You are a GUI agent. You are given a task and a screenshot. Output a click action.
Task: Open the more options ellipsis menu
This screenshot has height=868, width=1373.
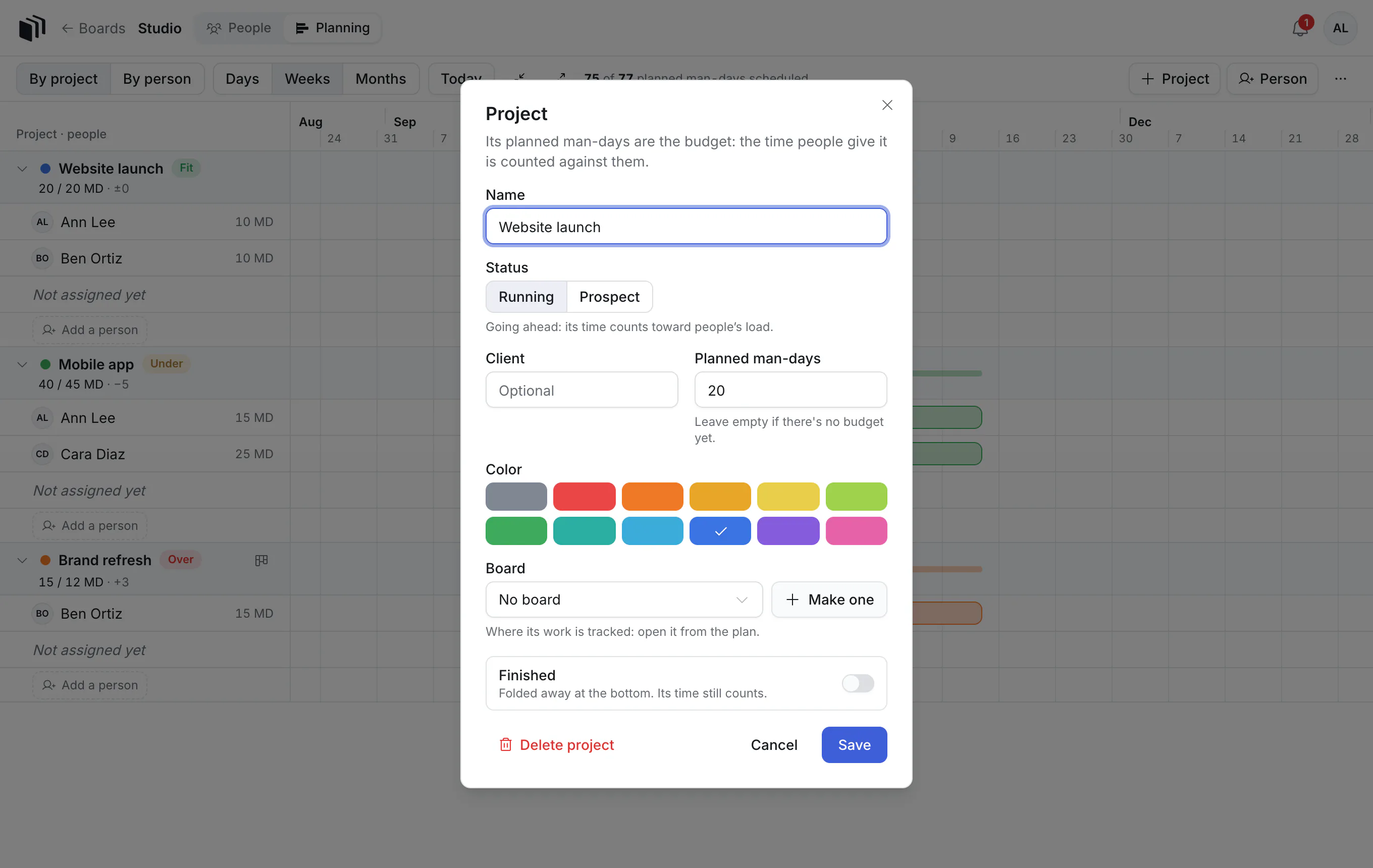click(x=1341, y=79)
